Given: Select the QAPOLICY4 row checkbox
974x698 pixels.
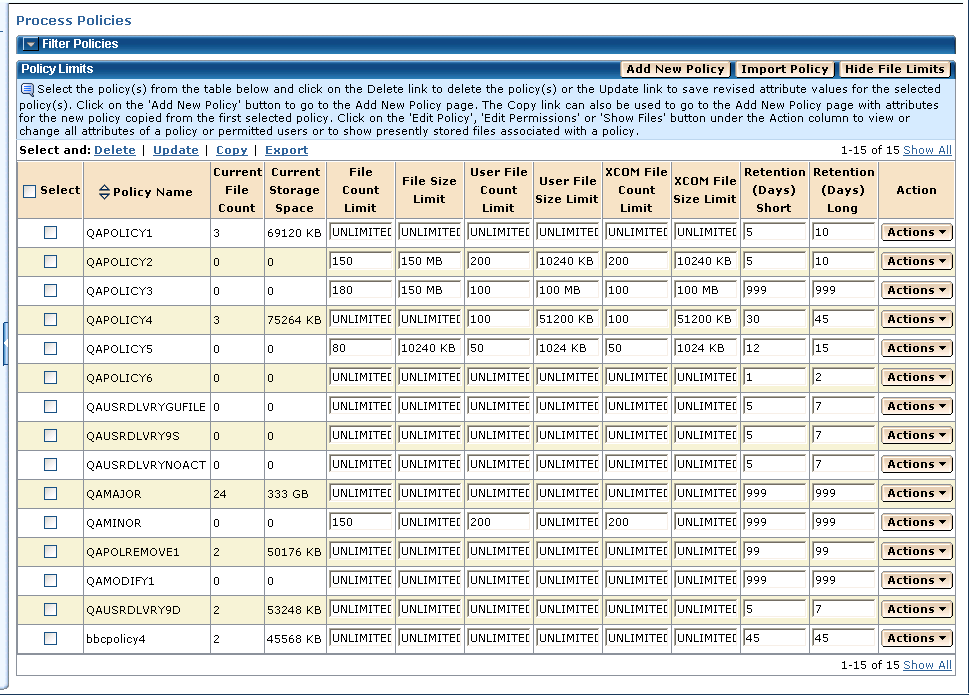Looking at the screenshot, I should pos(50,319).
